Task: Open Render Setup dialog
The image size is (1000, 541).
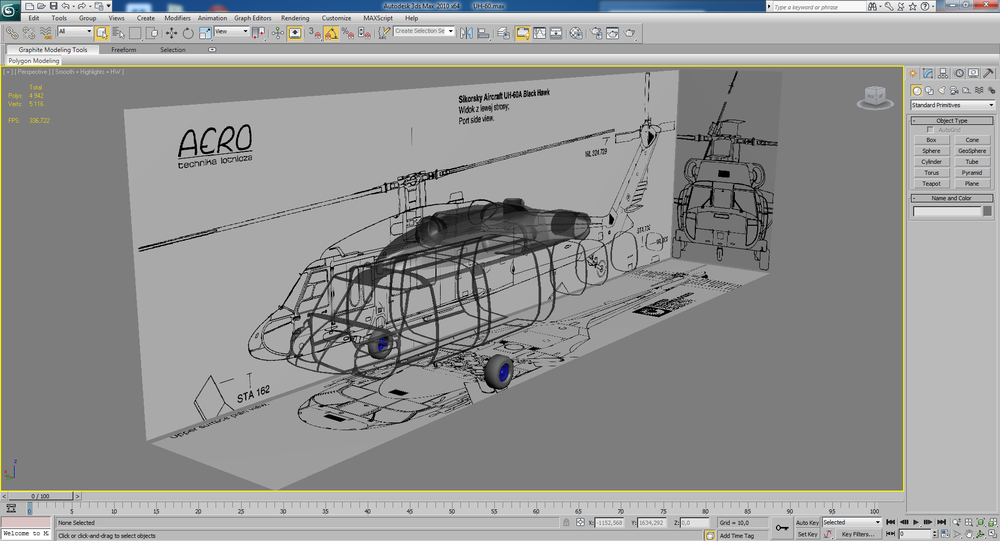Action: click(596, 33)
